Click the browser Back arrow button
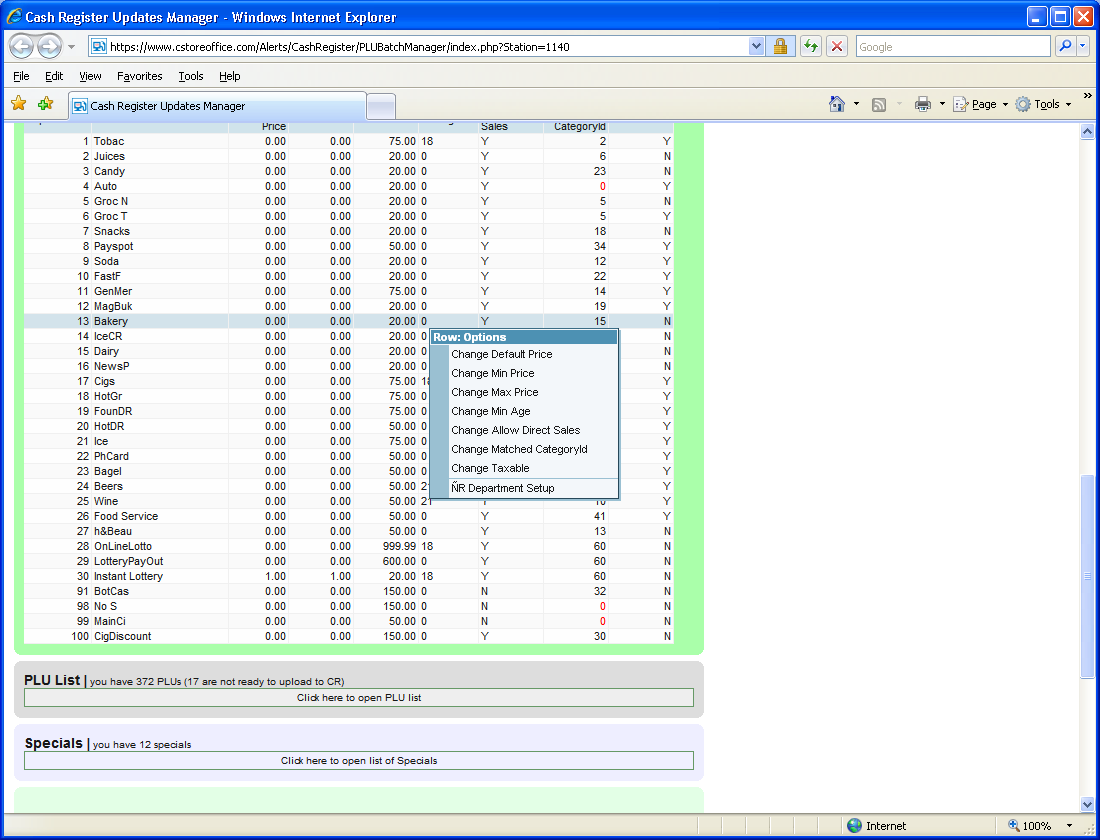Screen dimensions: 1100x840 22,47
